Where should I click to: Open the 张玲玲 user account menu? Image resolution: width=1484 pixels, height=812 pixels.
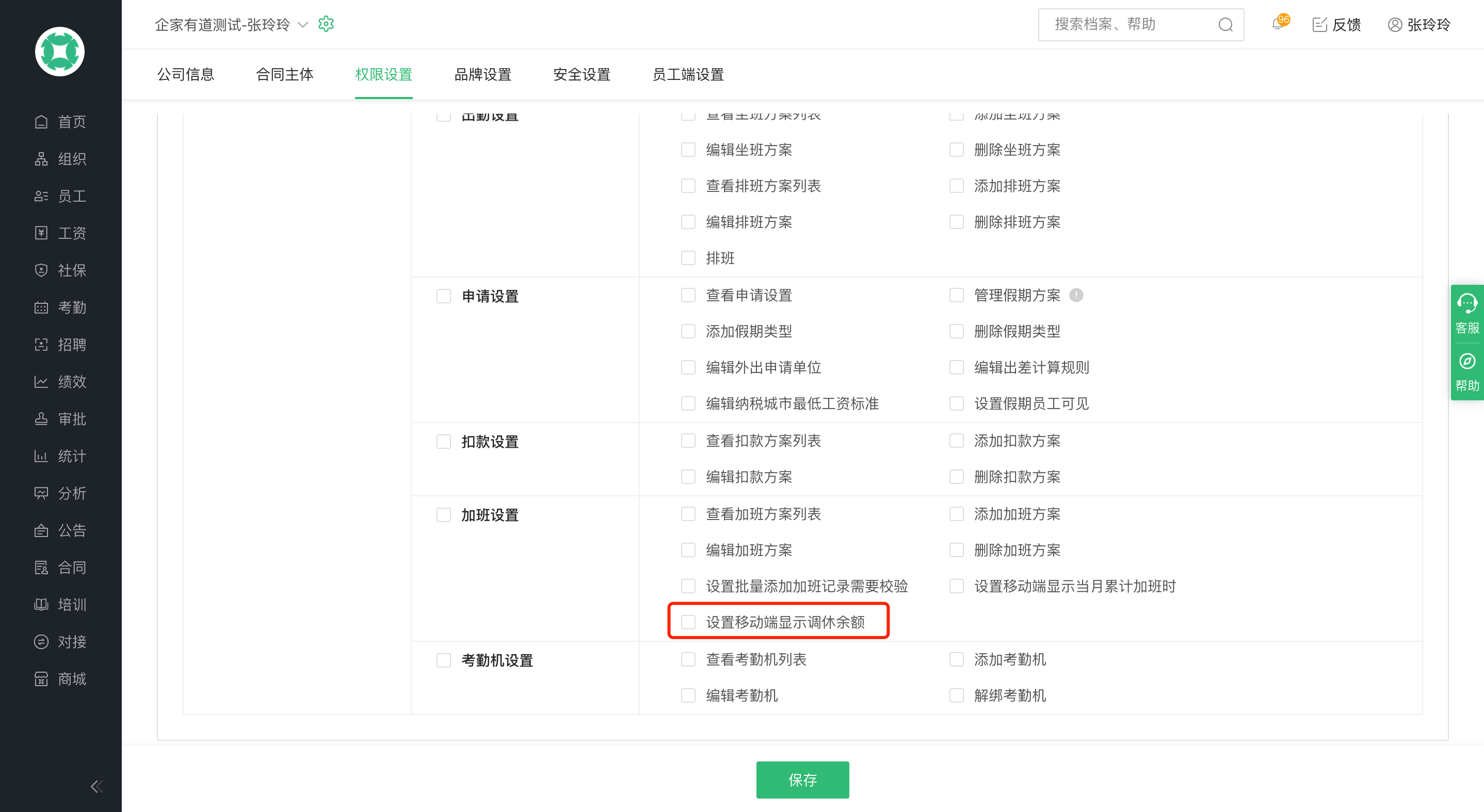tap(1419, 25)
